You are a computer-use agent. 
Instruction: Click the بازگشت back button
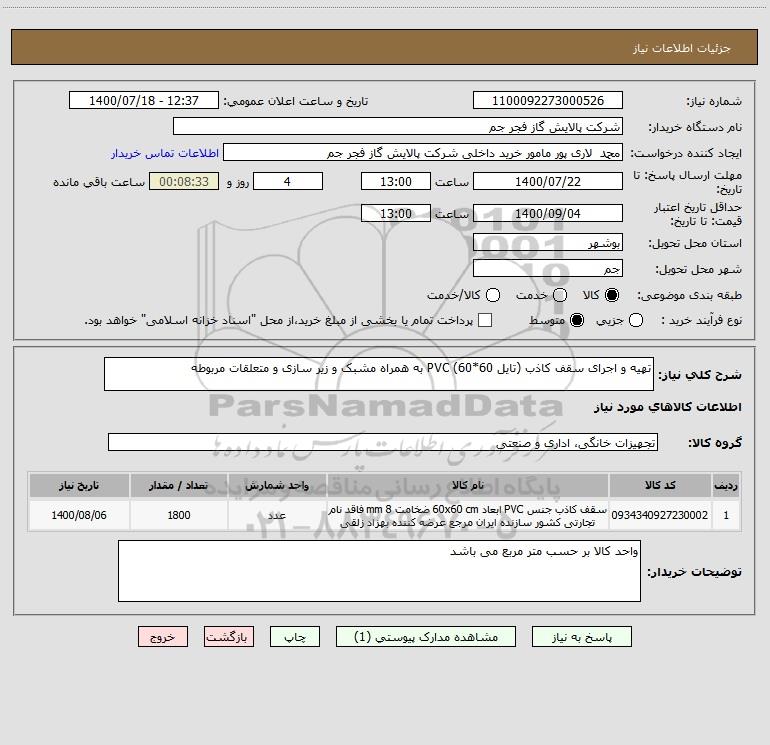coord(229,637)
